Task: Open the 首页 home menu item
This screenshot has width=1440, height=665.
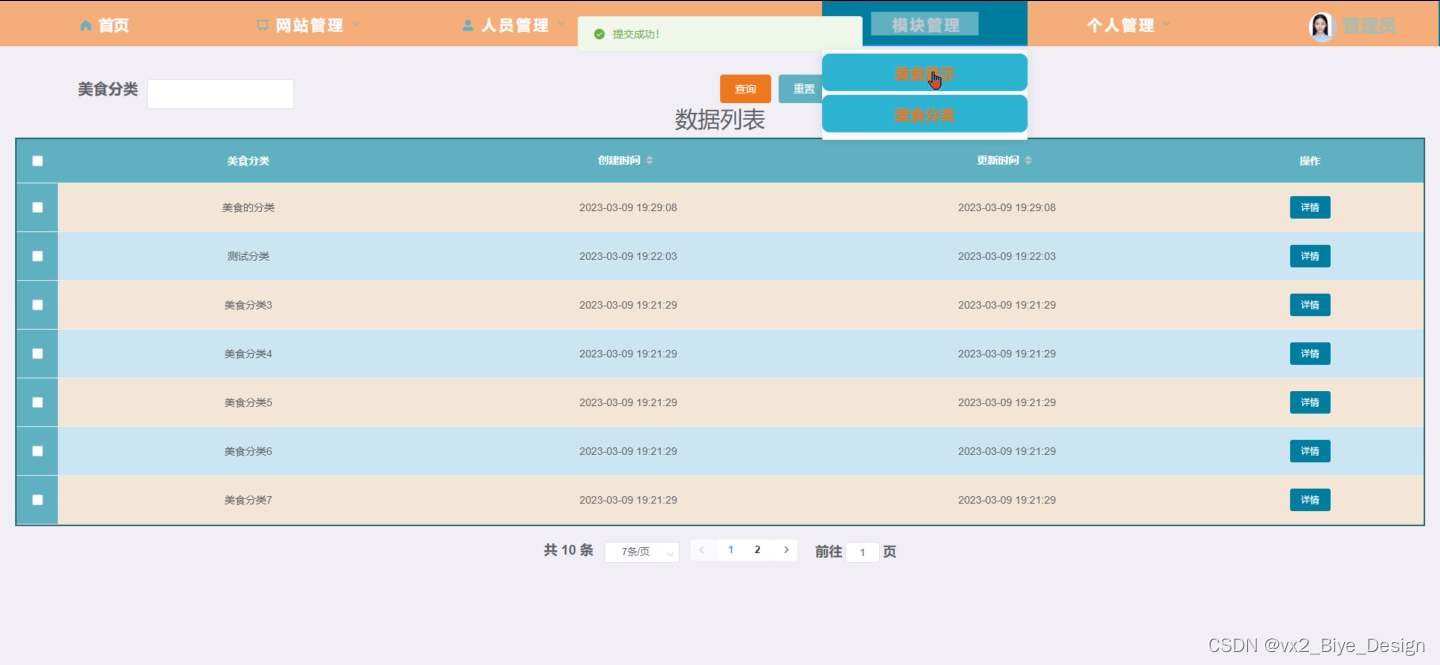Action: coord(104,25)
